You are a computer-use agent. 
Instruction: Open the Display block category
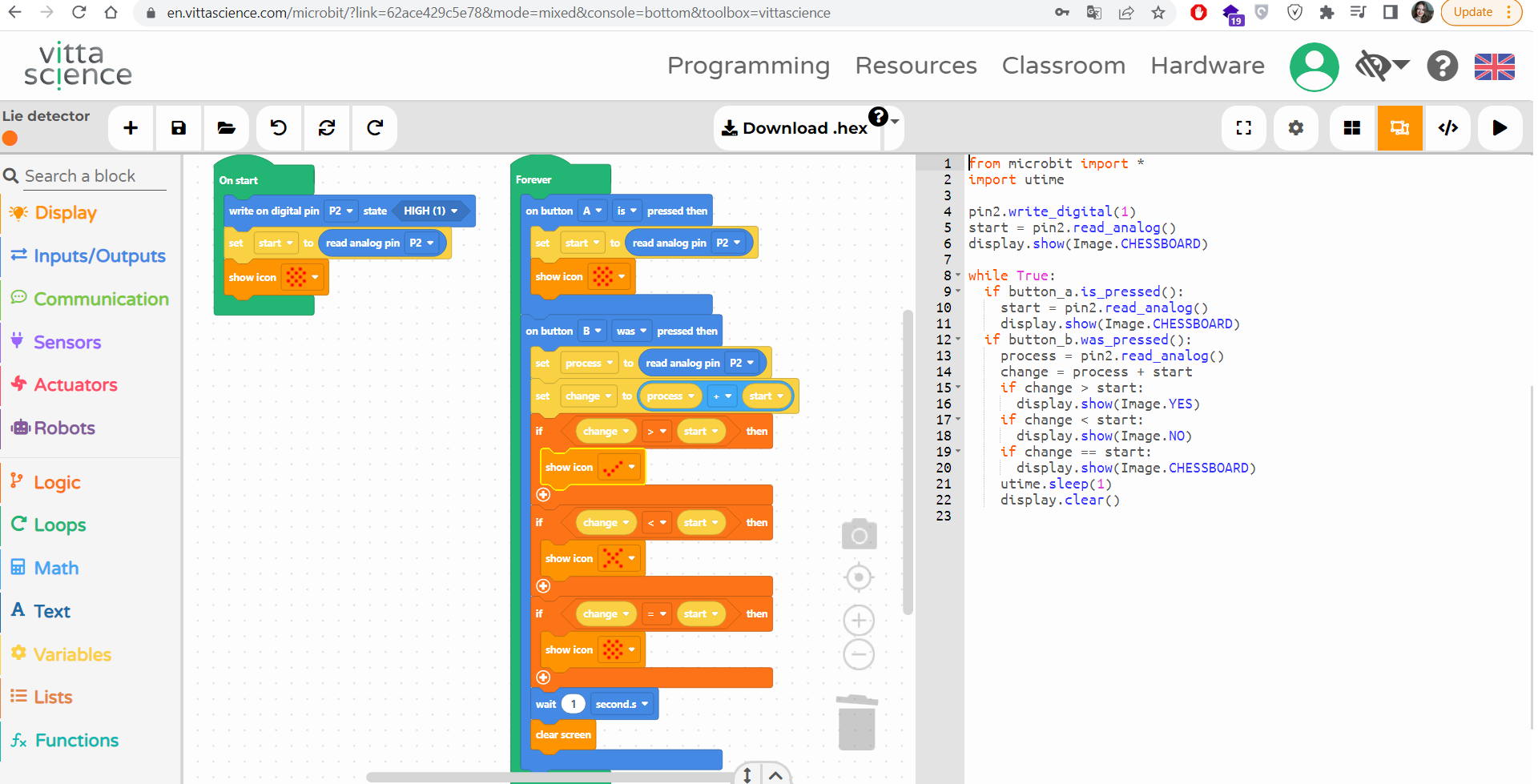point(66,213)
